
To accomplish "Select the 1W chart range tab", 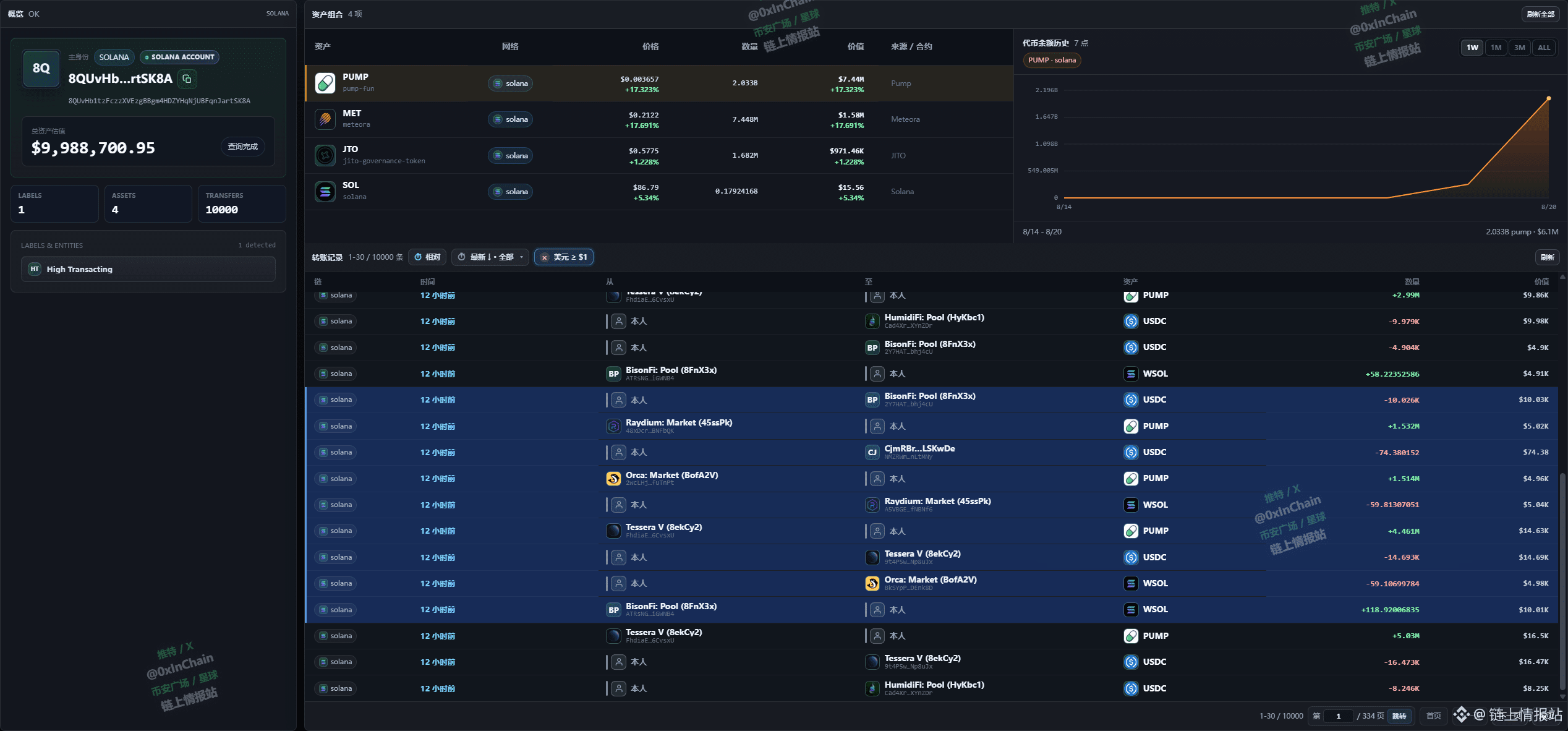I will click(x=1472, y=48).
